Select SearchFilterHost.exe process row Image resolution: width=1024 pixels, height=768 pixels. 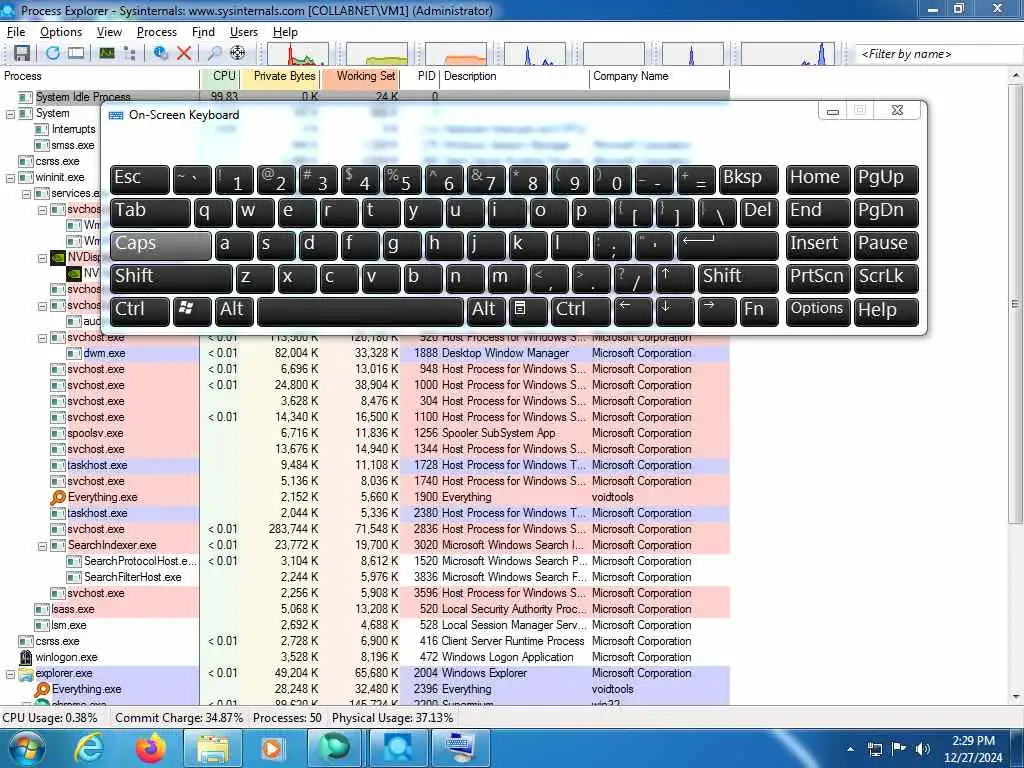point(365,577)
